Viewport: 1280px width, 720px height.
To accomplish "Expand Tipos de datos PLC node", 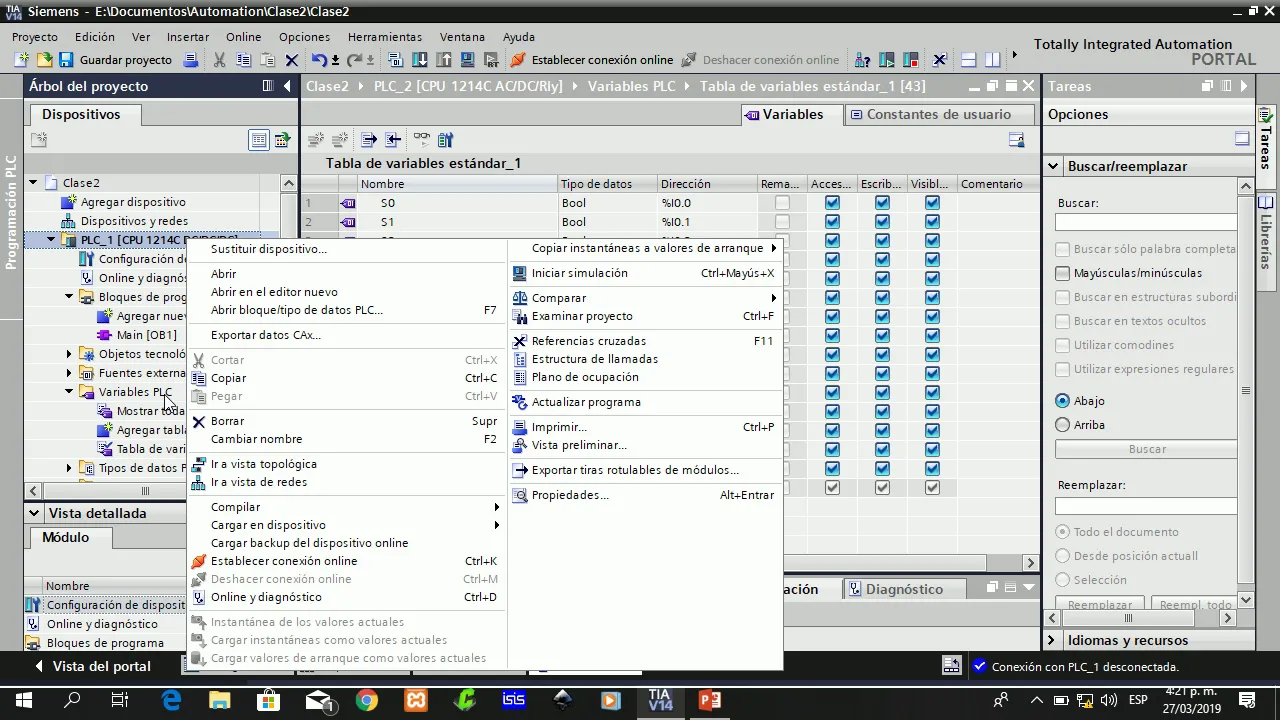I will pyautogui.click(x=69, y=468).
